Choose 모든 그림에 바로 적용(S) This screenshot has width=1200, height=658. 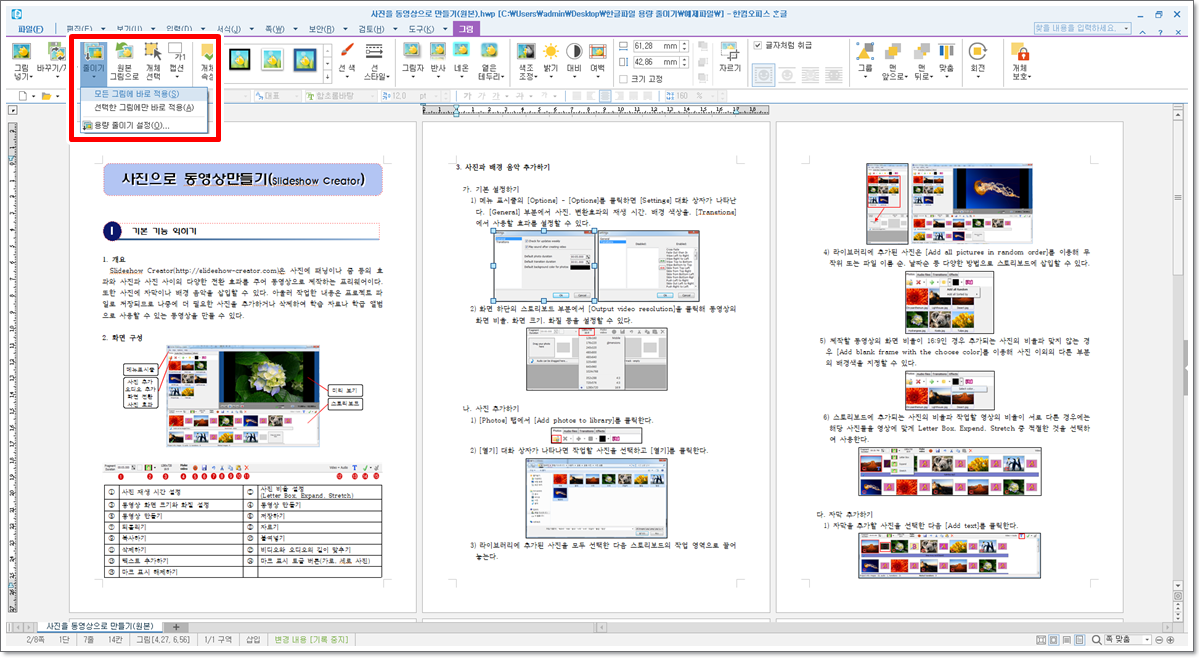click(143, 93)
